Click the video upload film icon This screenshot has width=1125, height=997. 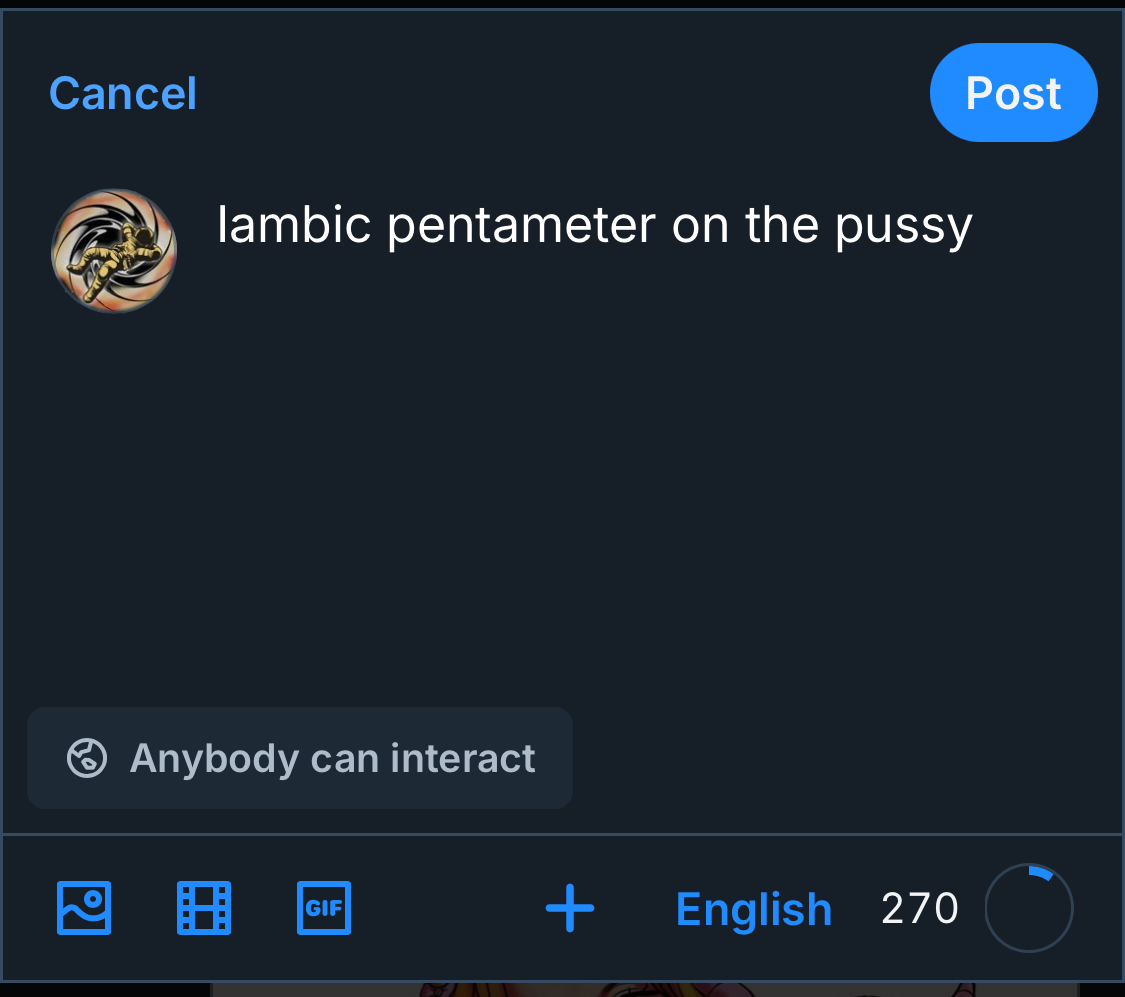[204, 908]
